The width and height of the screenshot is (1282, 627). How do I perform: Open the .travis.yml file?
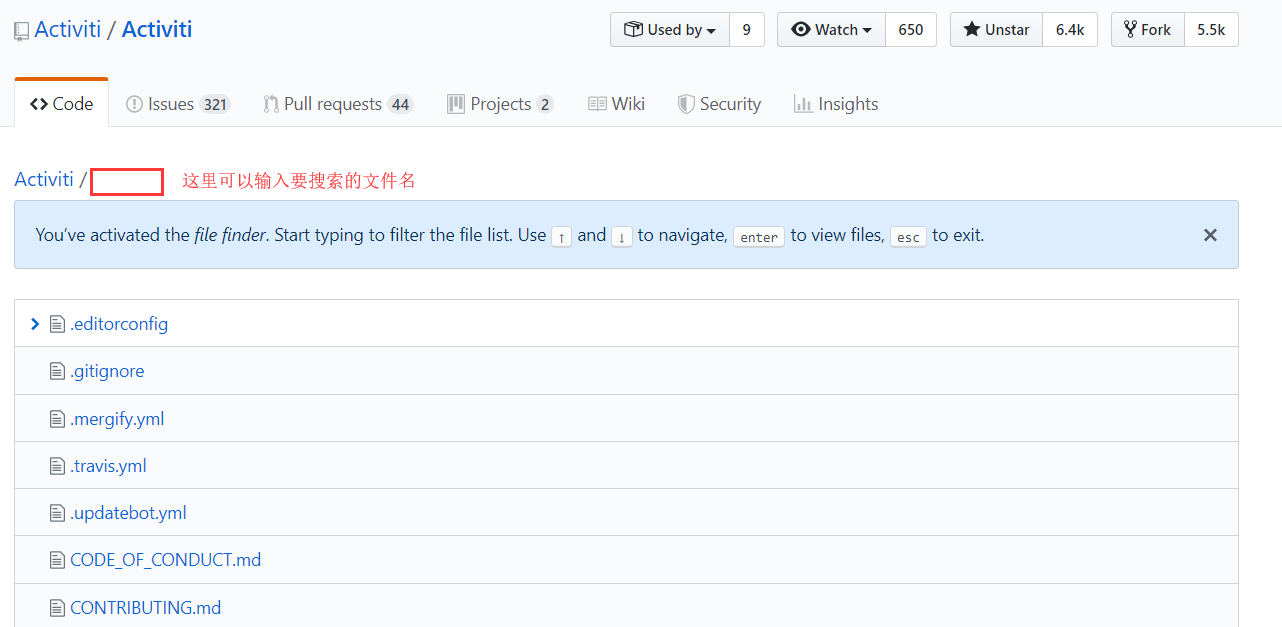(x=108, y=466)
